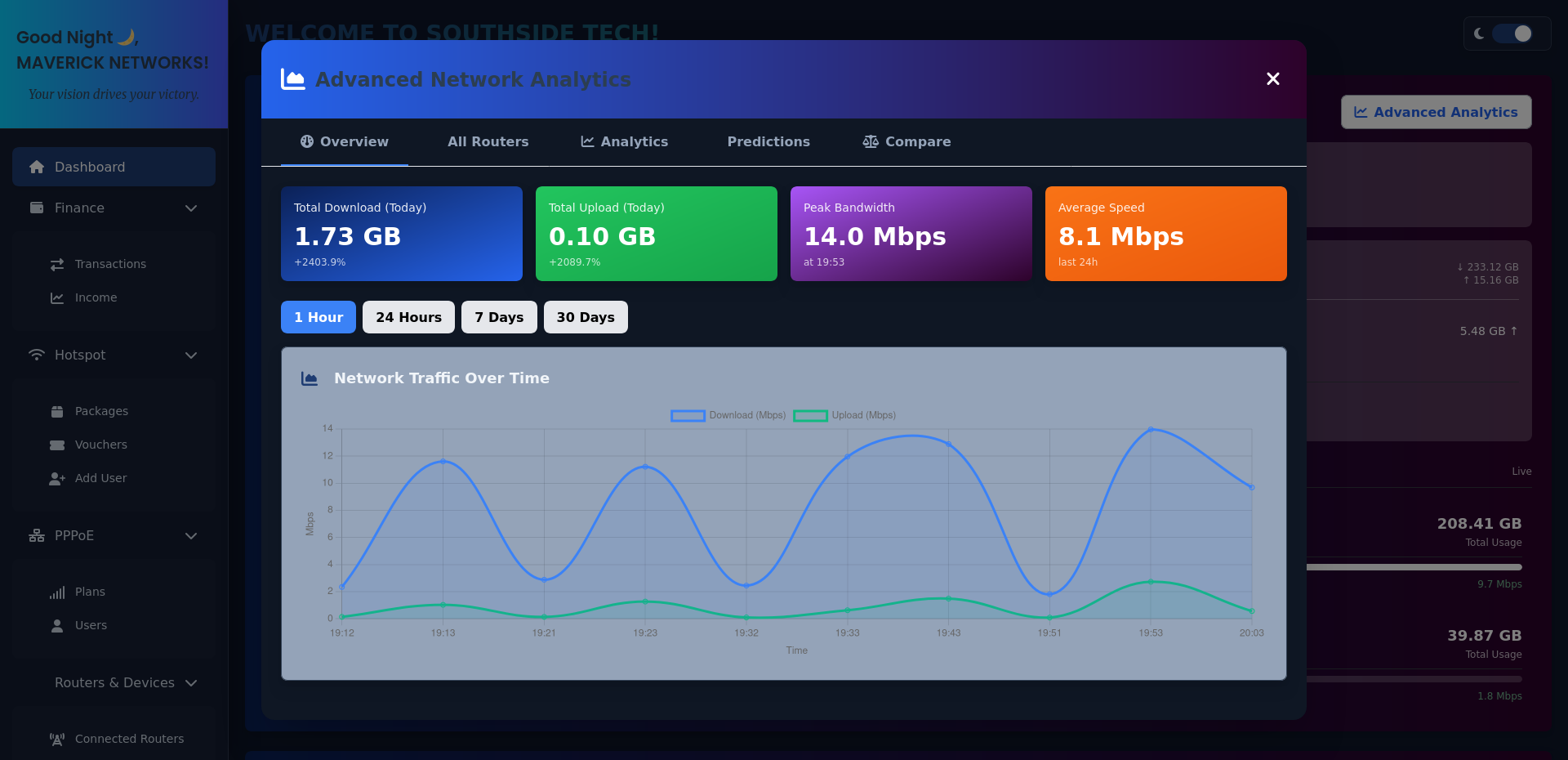This screenshot has width=1568, height=760.
Task: Select the 24 Hours time range
Action: (408, 317)
